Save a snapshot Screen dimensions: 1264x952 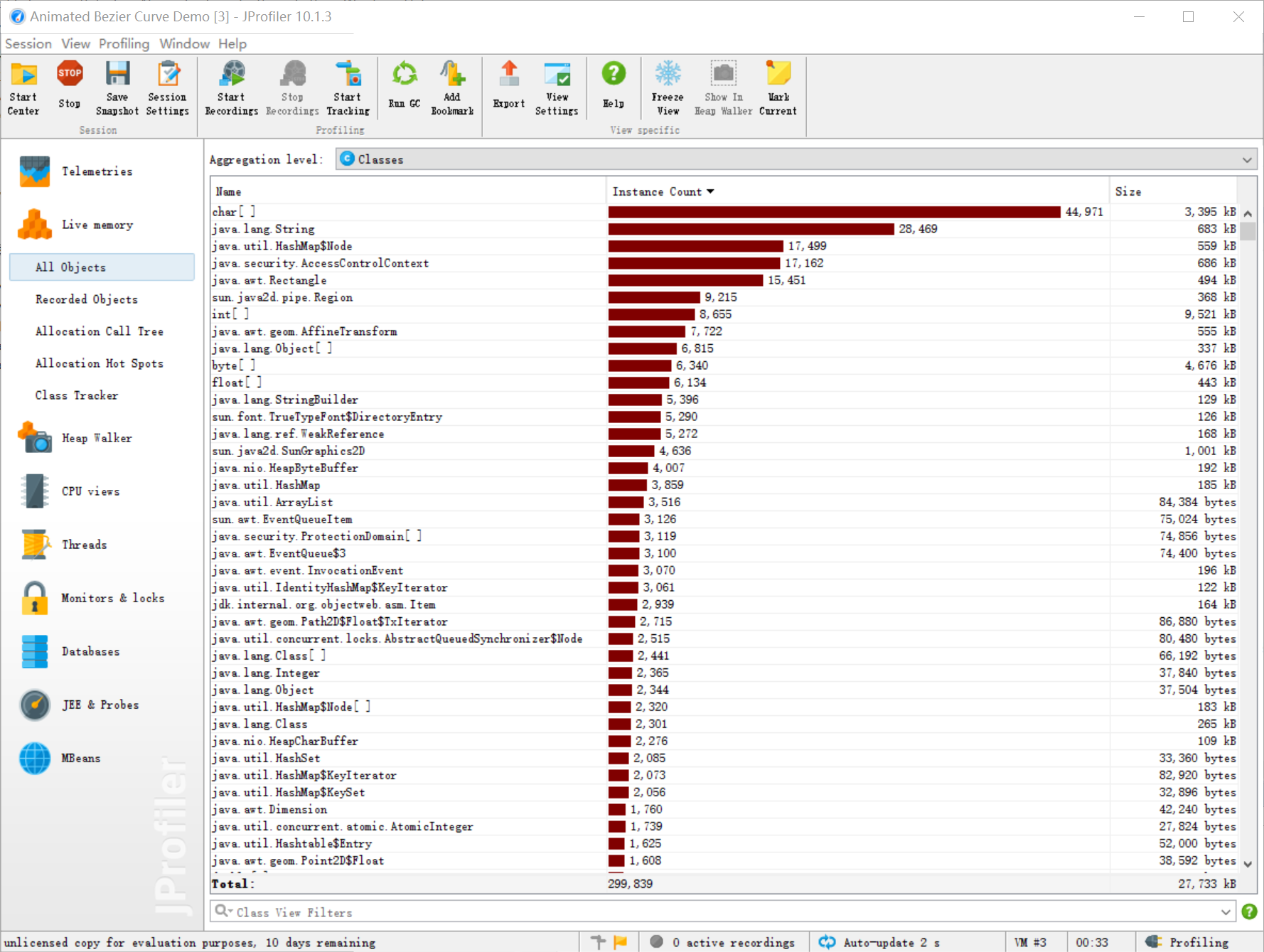117,89
